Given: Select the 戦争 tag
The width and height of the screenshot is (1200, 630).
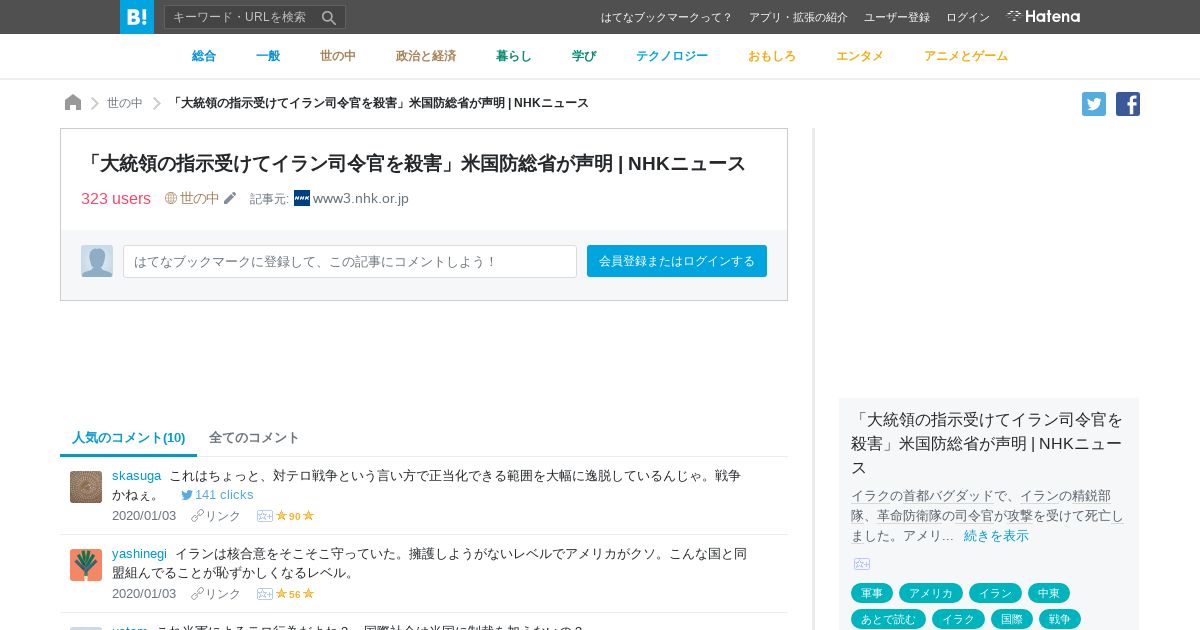Looking at the screenshot, I should pyautogui.click(x=1060, y=619).
